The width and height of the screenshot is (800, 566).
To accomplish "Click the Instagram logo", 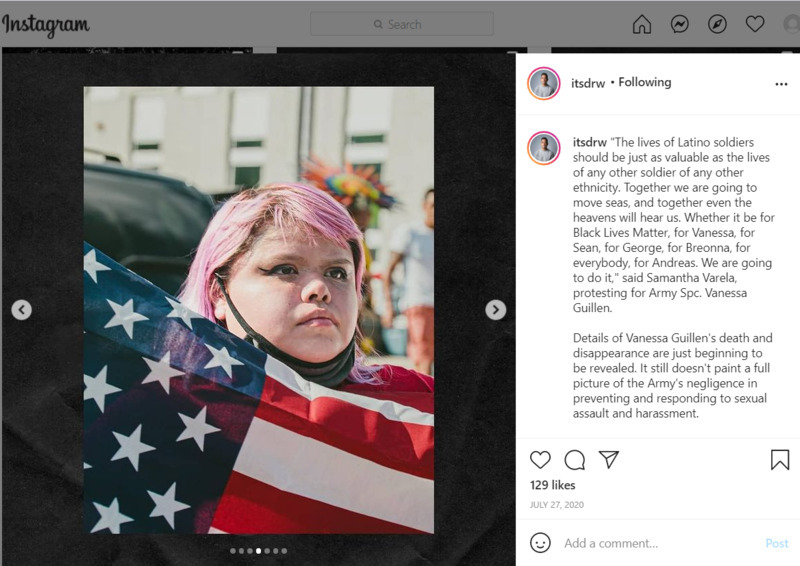I will (46, 25).
